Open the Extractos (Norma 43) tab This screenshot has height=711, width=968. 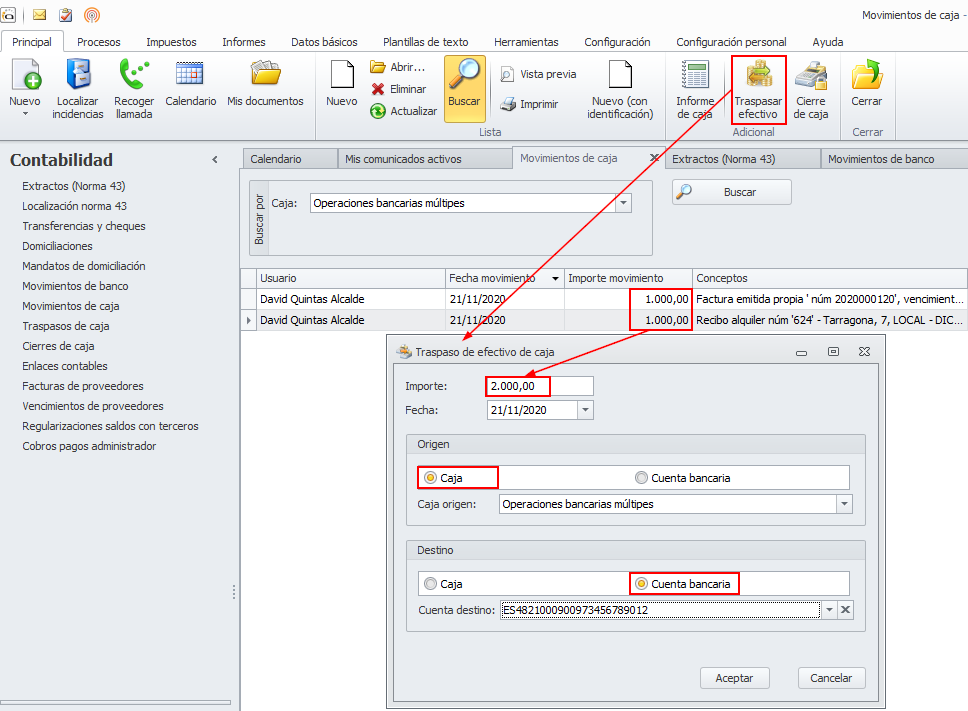pos(723,159)
